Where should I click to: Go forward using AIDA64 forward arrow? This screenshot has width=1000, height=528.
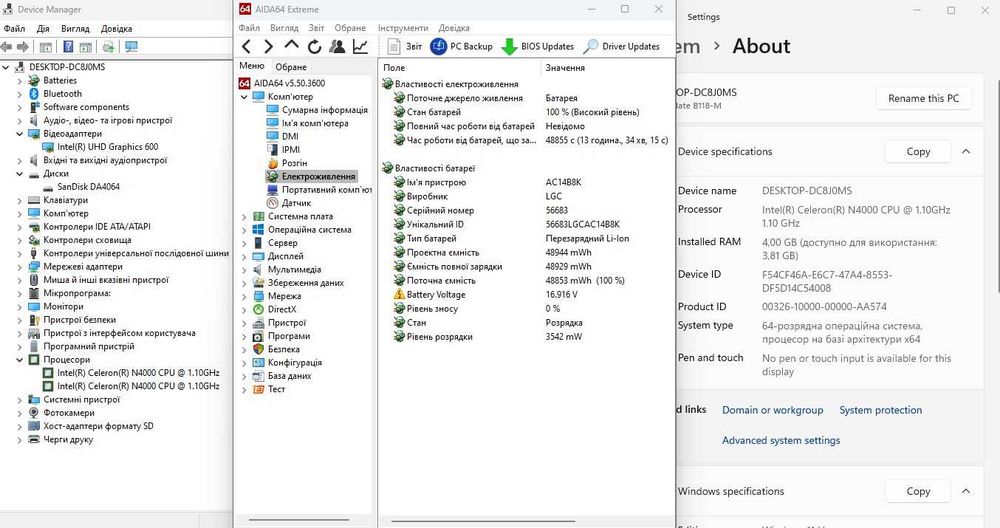pos(268,47)
